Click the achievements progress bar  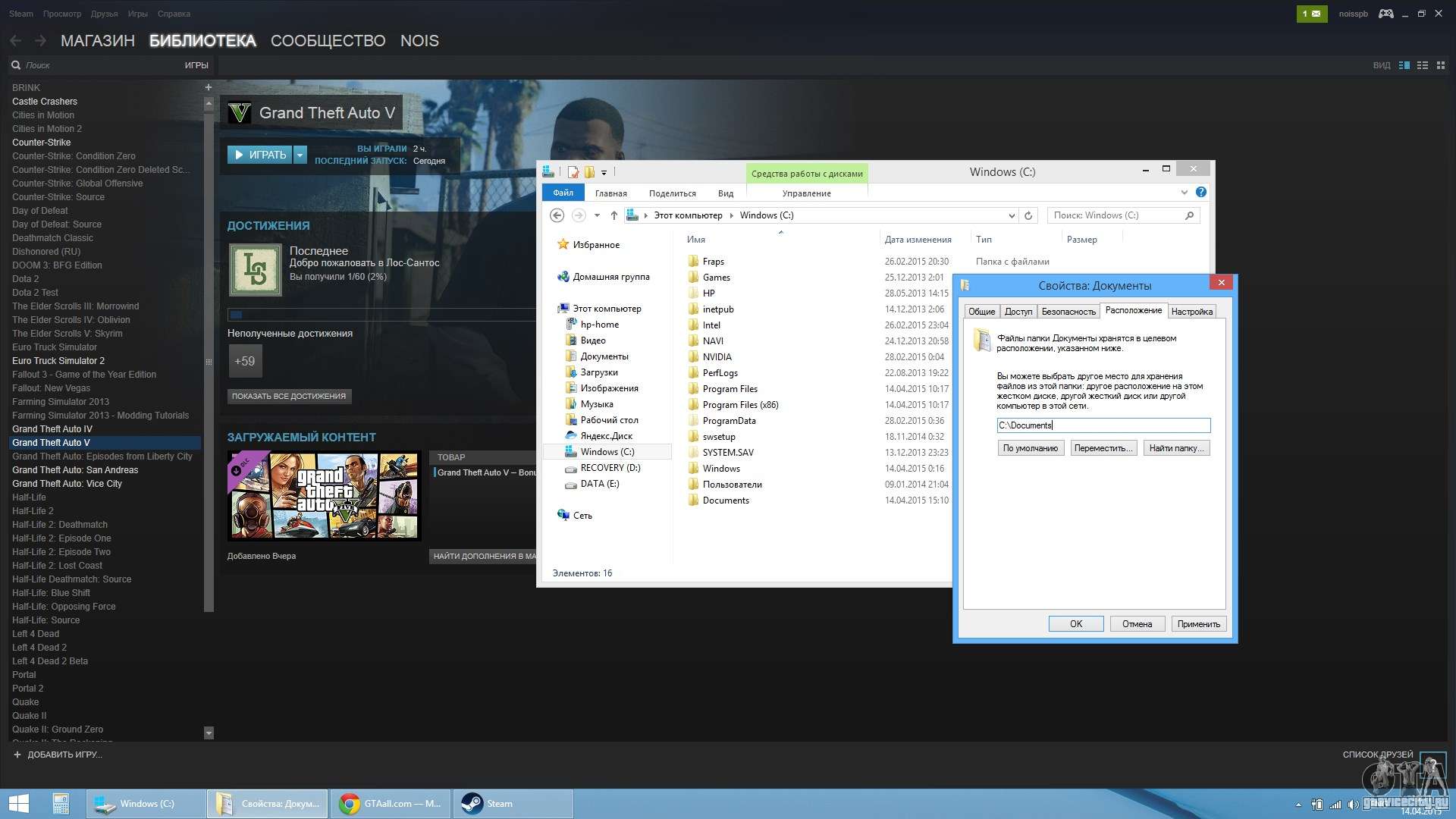tap(381, 315)
